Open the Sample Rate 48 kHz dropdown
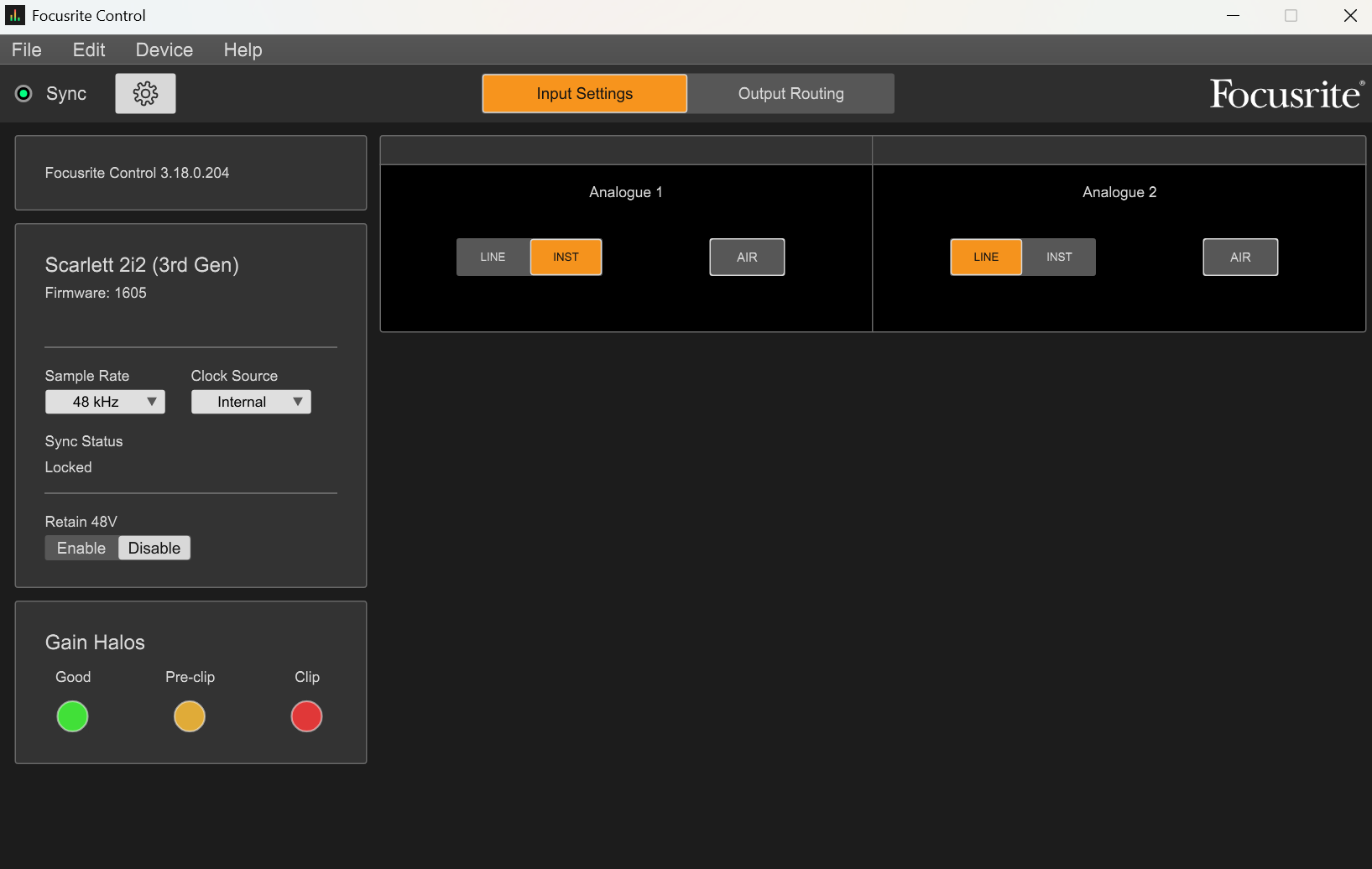This screenshot has height=869, width=1372. click(105, 402)
